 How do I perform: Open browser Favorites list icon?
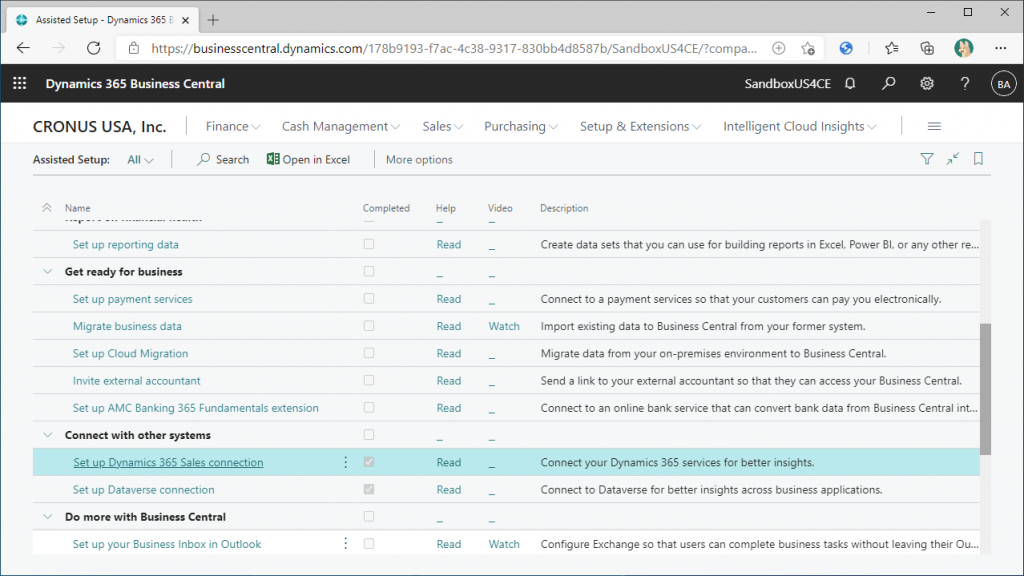point(891,48)
